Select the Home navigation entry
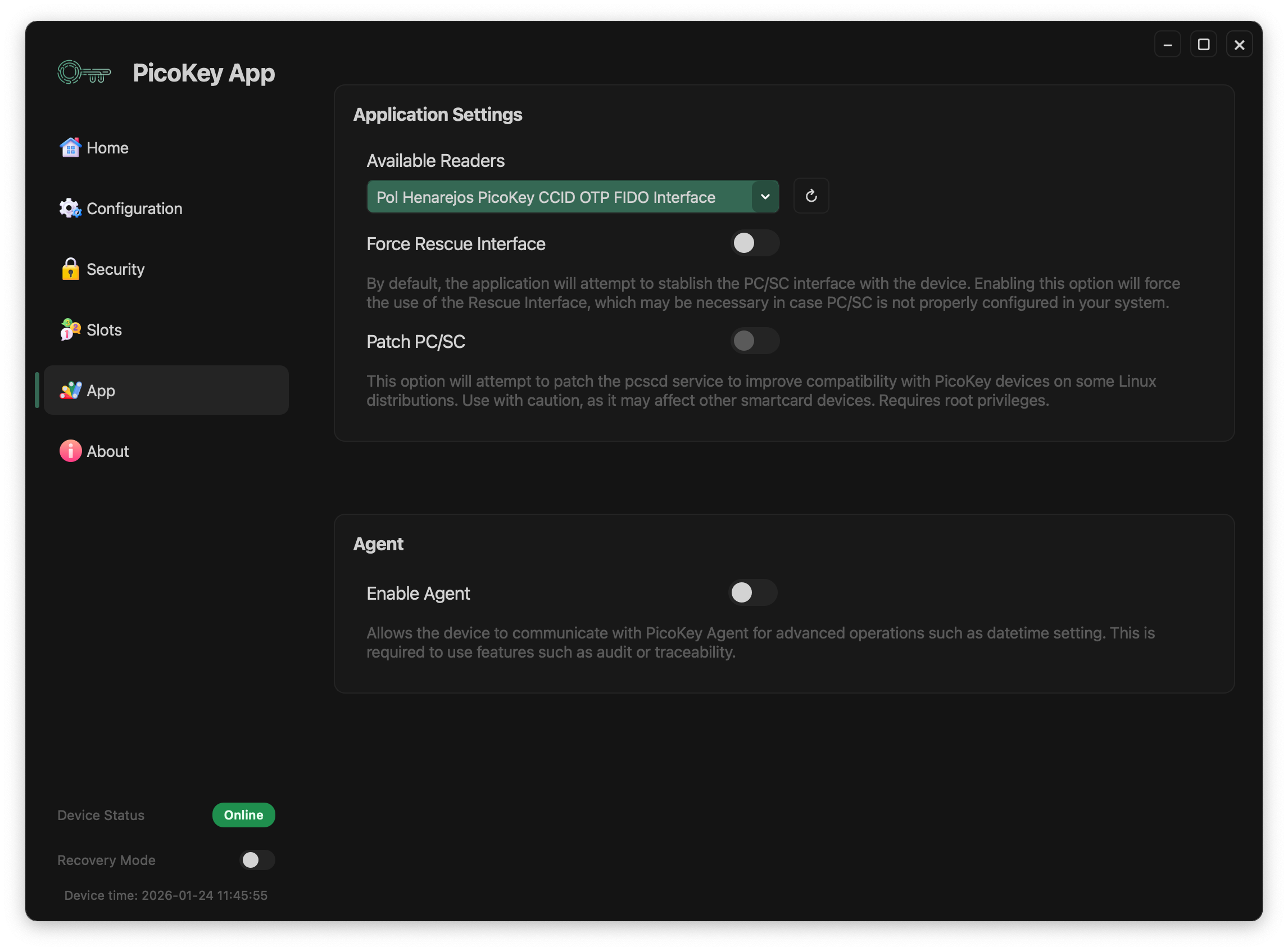Screen dimensions: 1288x951 tap(108, 147)
